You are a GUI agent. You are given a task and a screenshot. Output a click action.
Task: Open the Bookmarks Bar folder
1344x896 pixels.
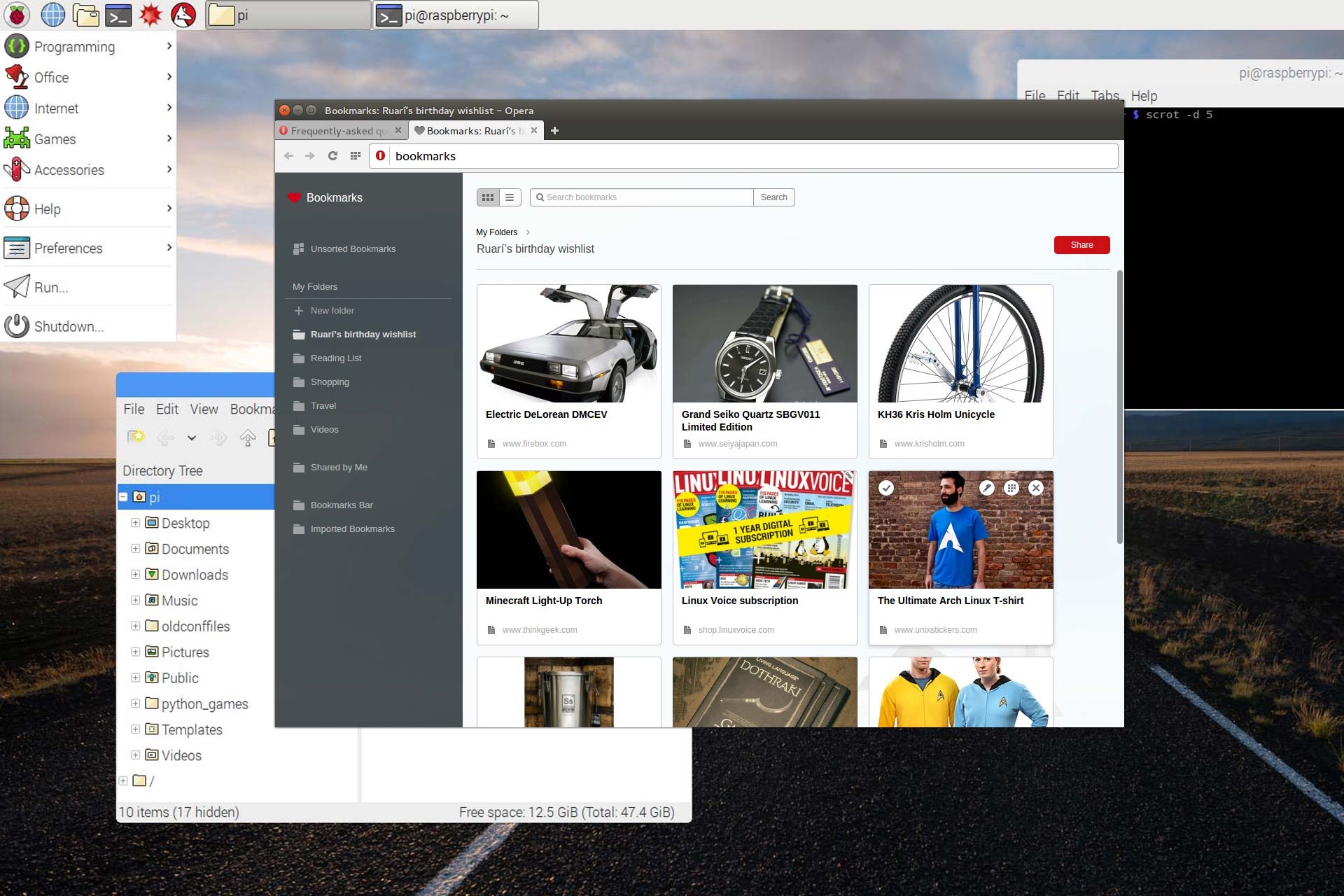[x=332, y=505]
